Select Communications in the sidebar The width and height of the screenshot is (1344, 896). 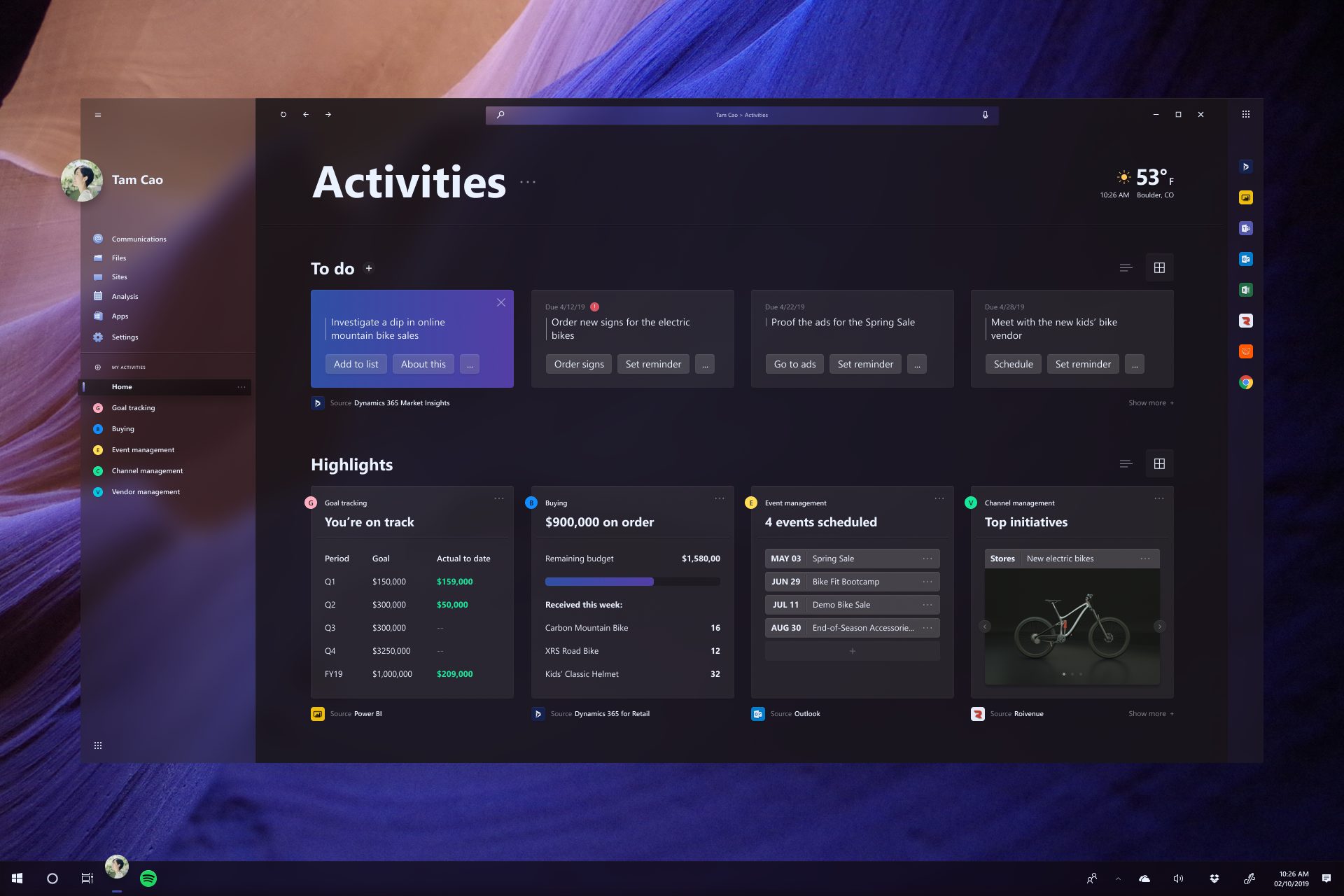(139, 239)
